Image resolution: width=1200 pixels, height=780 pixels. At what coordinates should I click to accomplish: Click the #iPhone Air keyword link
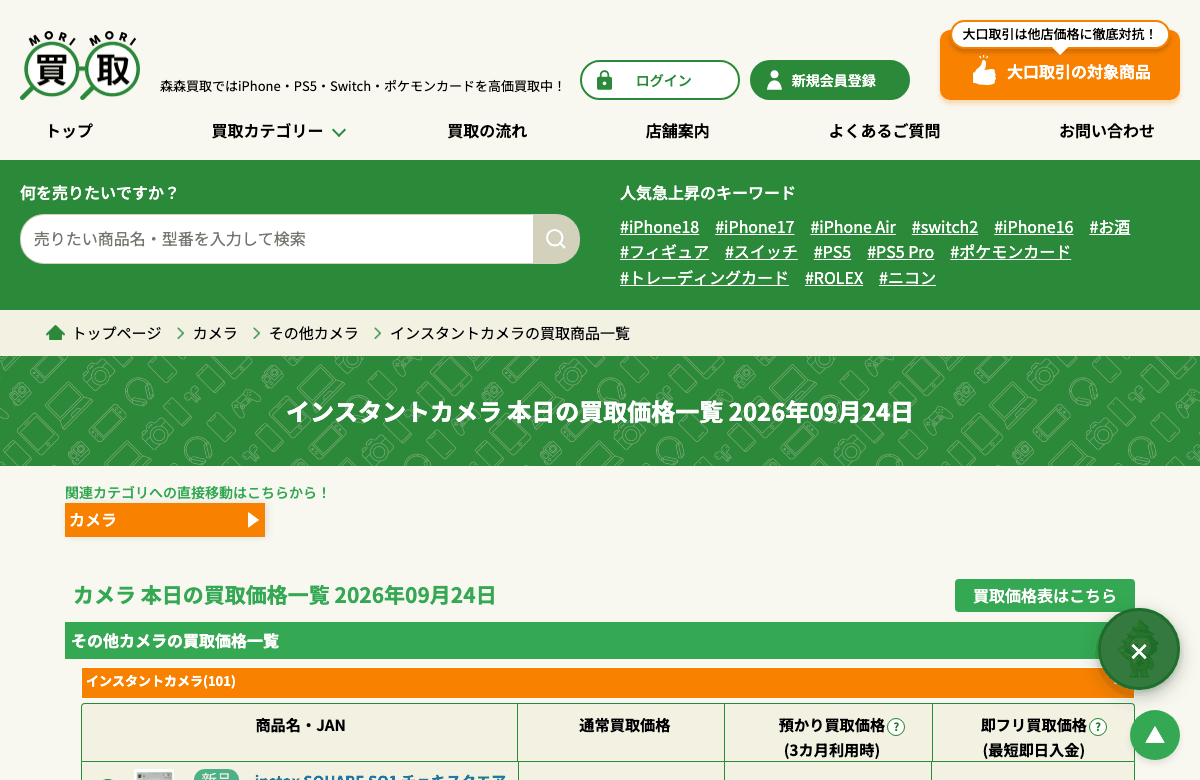[853, 227]
